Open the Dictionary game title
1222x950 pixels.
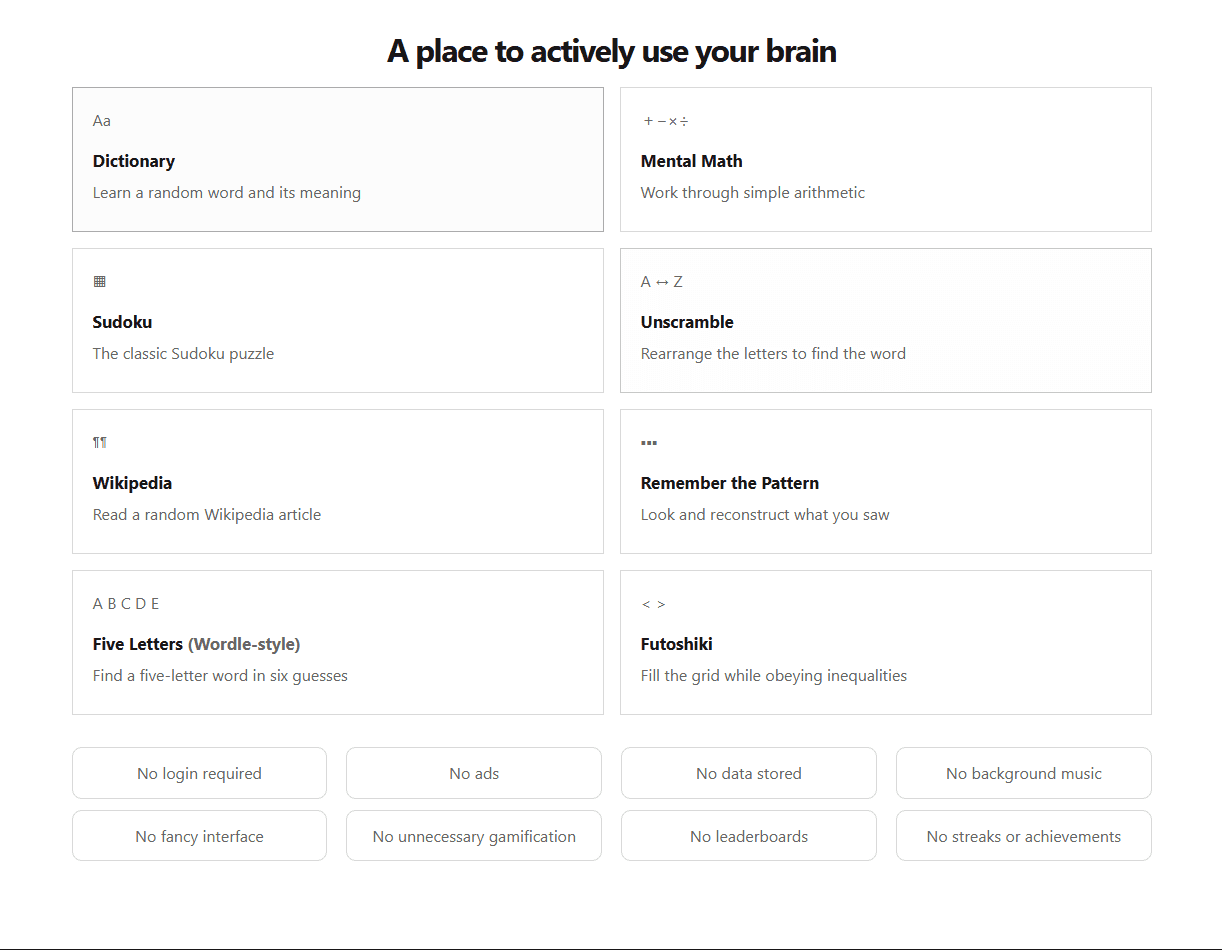pos(134,161)
